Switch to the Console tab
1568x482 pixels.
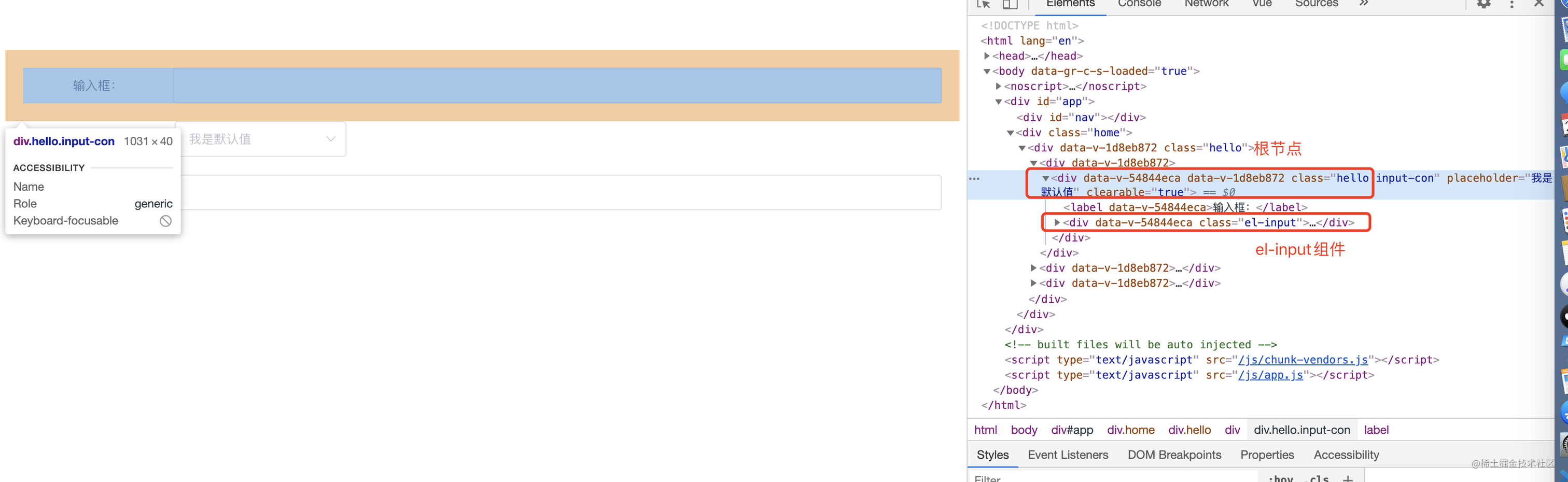pos(1140,4)
